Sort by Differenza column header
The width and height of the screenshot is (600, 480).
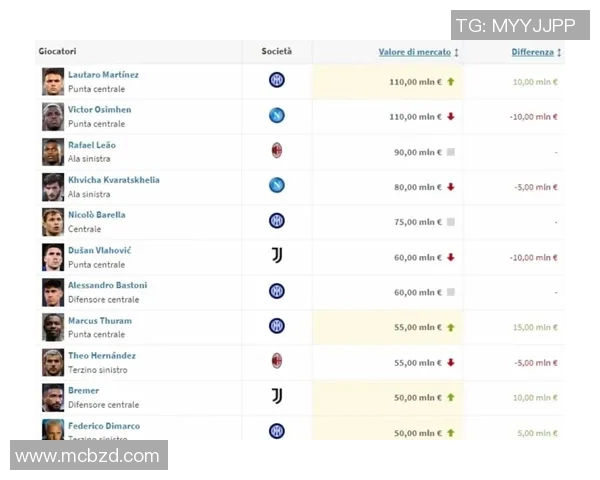coord(532,52)
